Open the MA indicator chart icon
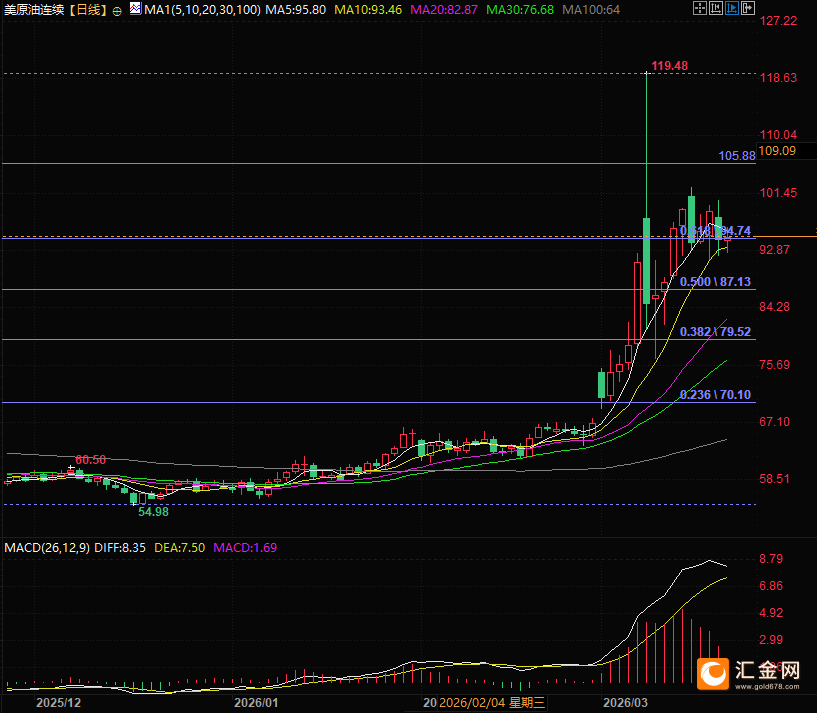The height and width of the screenshot is (713, 817). [x=135, y=8]
